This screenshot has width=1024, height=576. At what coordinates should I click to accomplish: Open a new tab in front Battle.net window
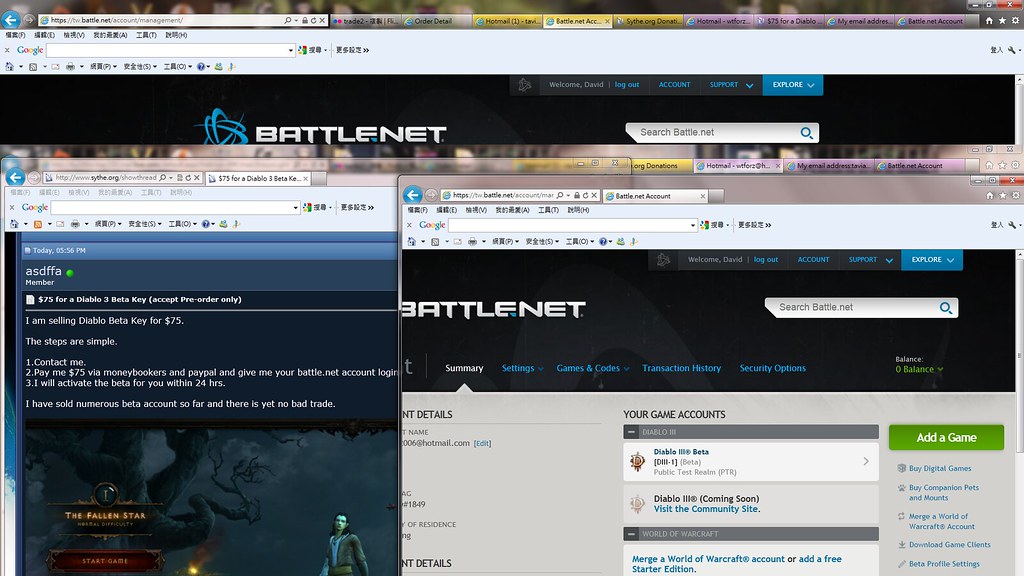click(716, 196)
